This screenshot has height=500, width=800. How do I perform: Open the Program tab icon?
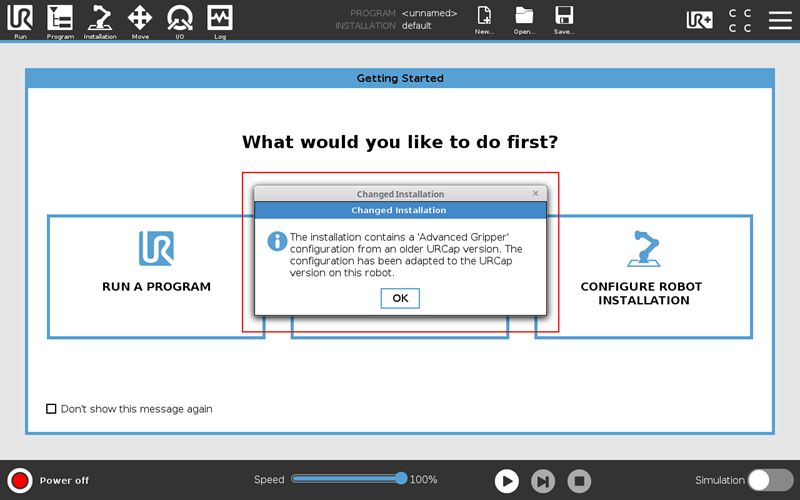pos(60,20)
